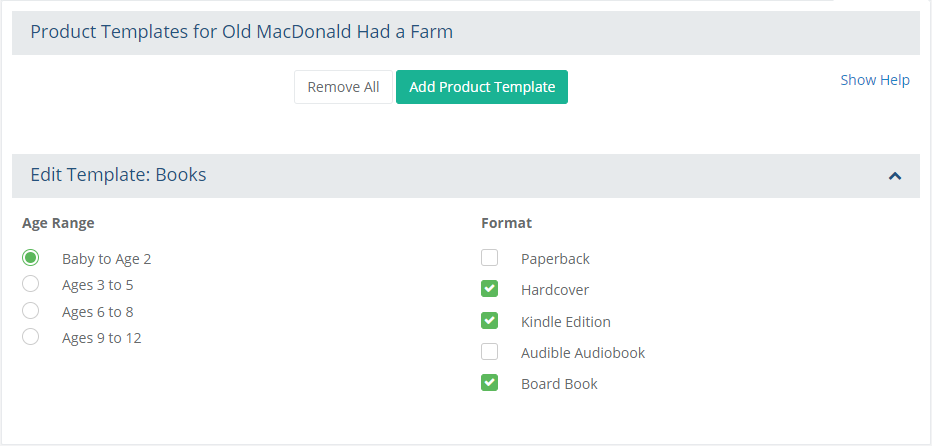This screenshot has width=932, height=446.
Task: Select the Baby to Age 2 radio button
Action: (x=30, y=257)
